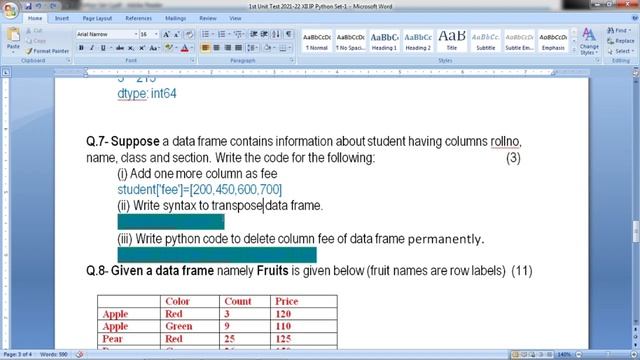640x360 pixels.
Task: Toggle Underline formatting
Action: tap(103, 48)
